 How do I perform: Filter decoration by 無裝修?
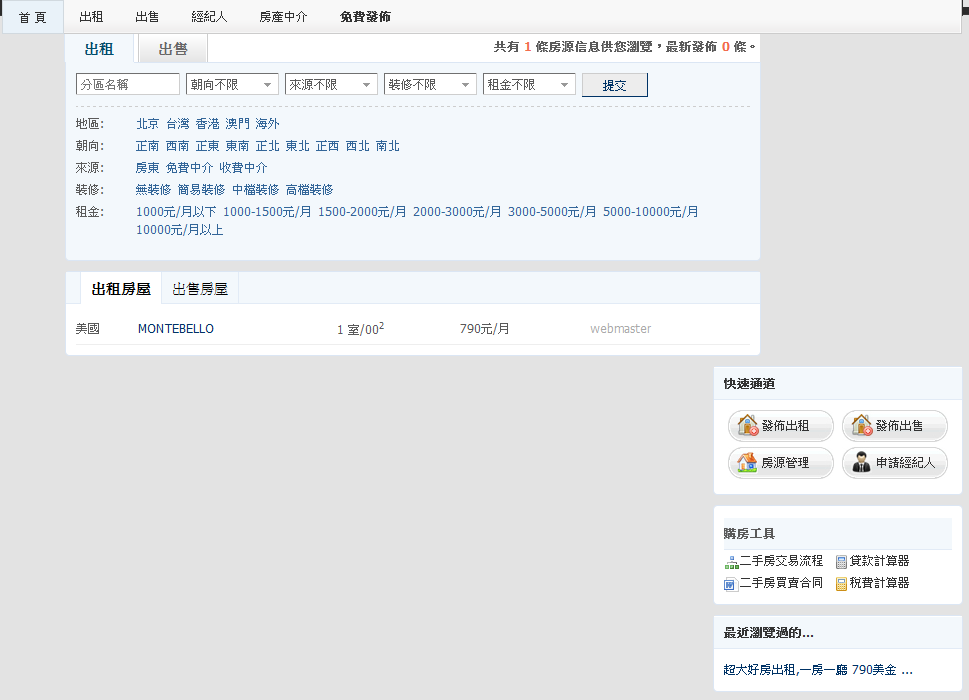[x=153, y=190]
